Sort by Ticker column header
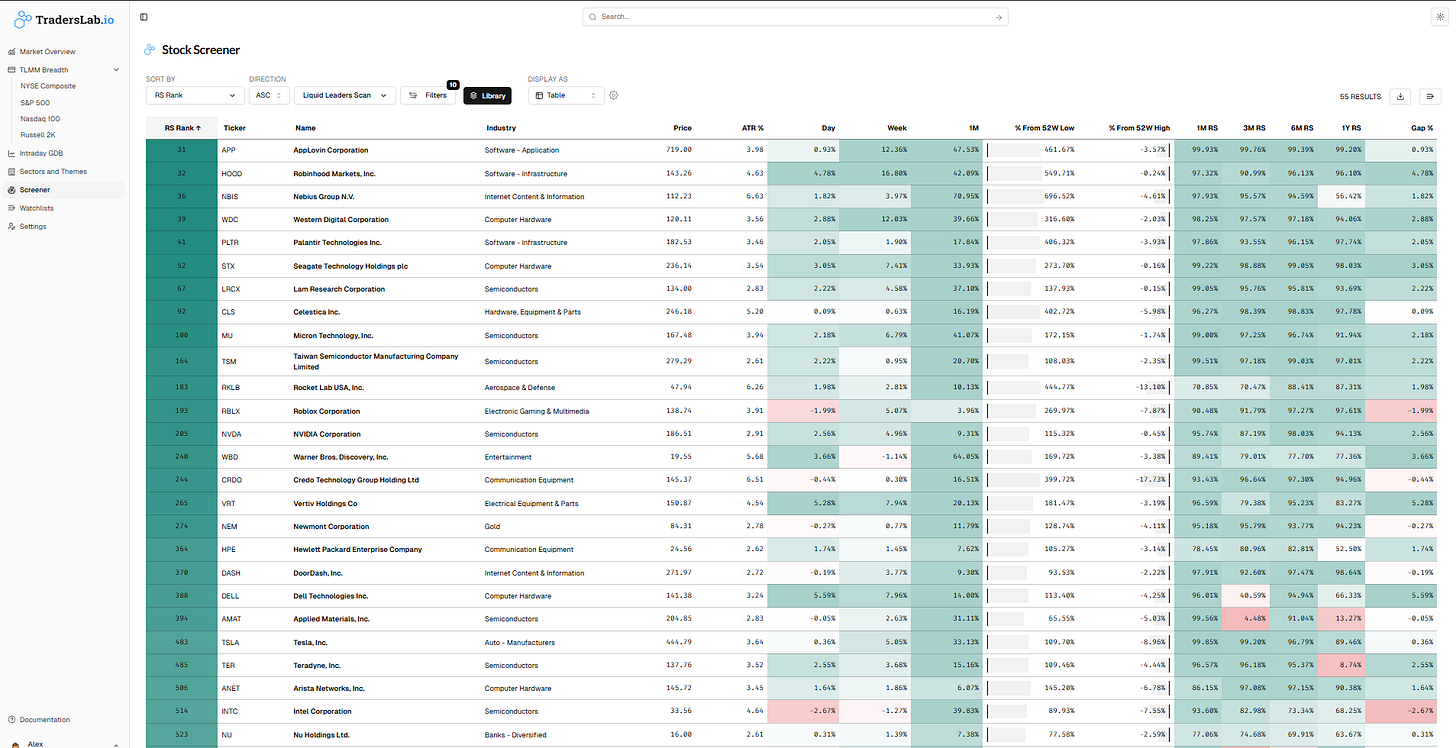The height and width of the screenshot is (748, 1456). [234, 128]
